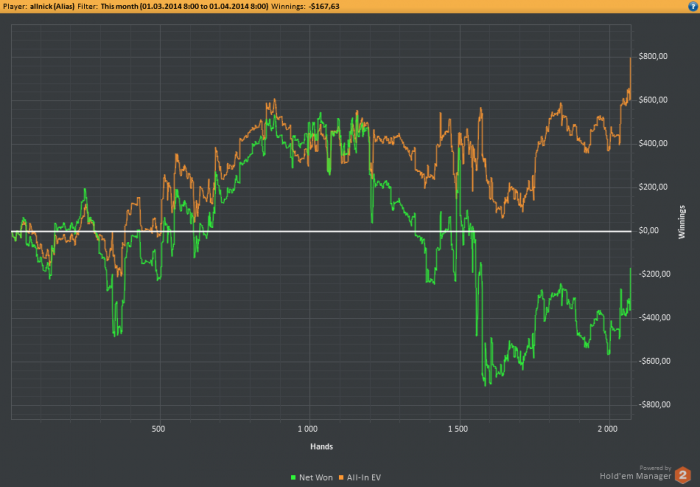
Task: Click the 'Winnings' vertical axis title
Action: 682,222
